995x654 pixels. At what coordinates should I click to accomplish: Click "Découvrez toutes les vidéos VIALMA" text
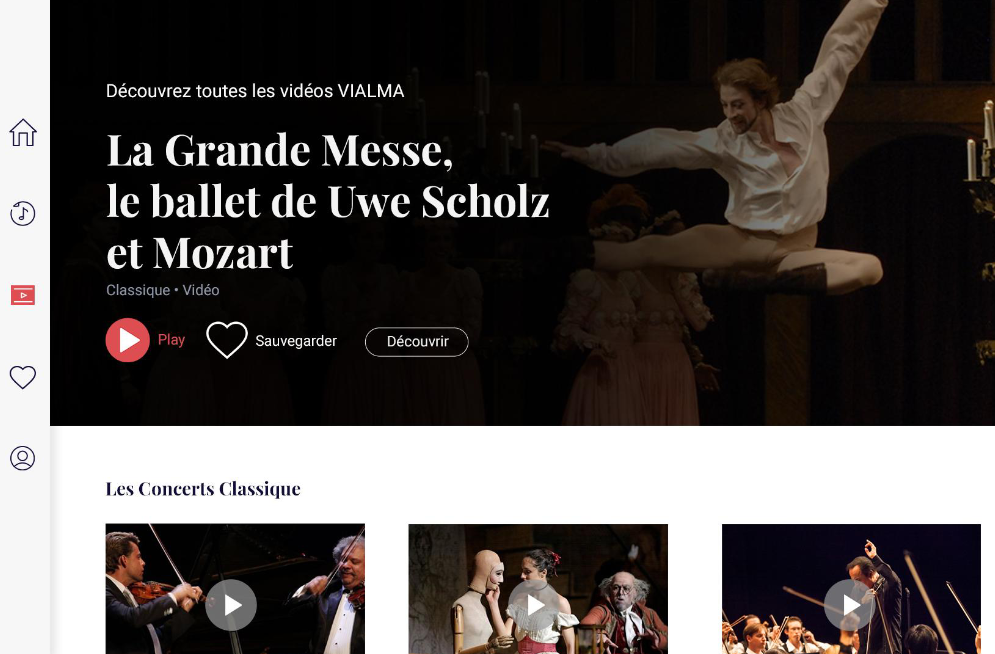(255, 91)
